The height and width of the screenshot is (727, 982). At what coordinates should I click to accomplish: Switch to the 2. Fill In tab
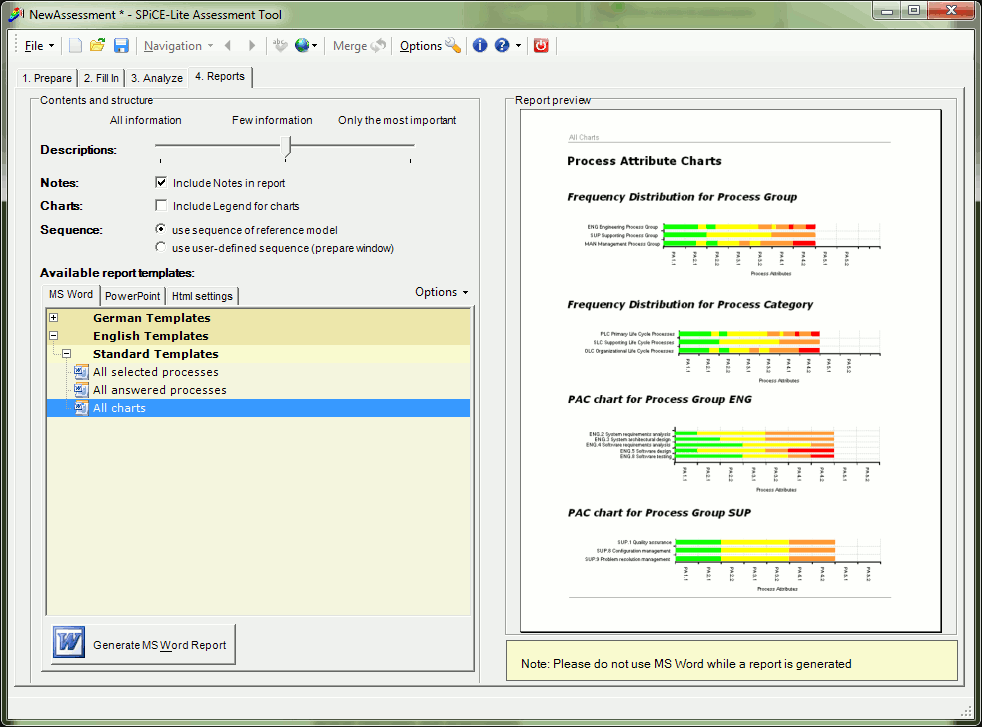click(101, 78)
